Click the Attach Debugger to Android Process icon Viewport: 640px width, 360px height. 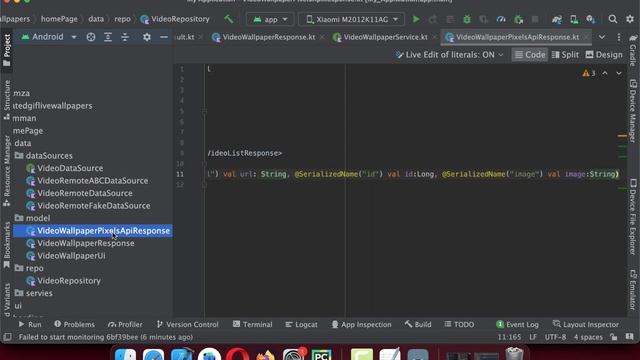pyautogui.click(x=518, y=19)
